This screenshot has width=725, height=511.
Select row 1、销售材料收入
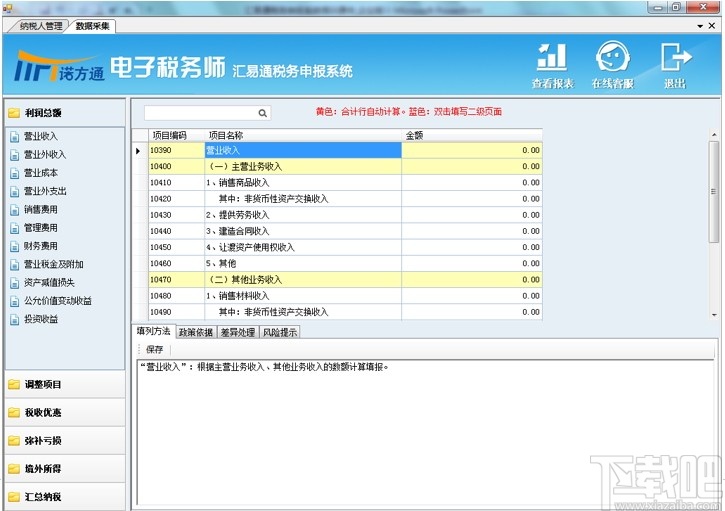click(345, 296)
